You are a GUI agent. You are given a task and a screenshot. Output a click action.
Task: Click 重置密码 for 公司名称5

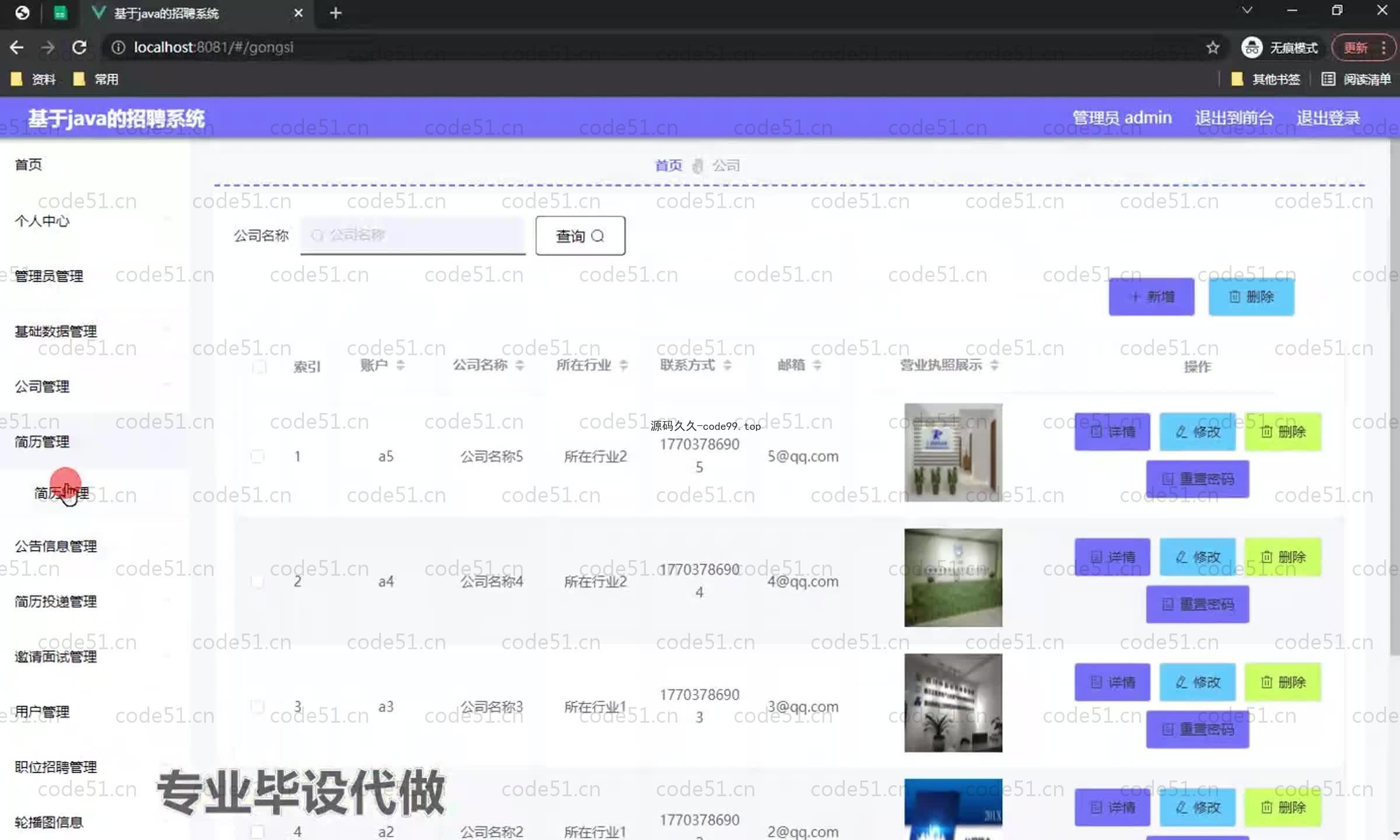pos(1198,479)
